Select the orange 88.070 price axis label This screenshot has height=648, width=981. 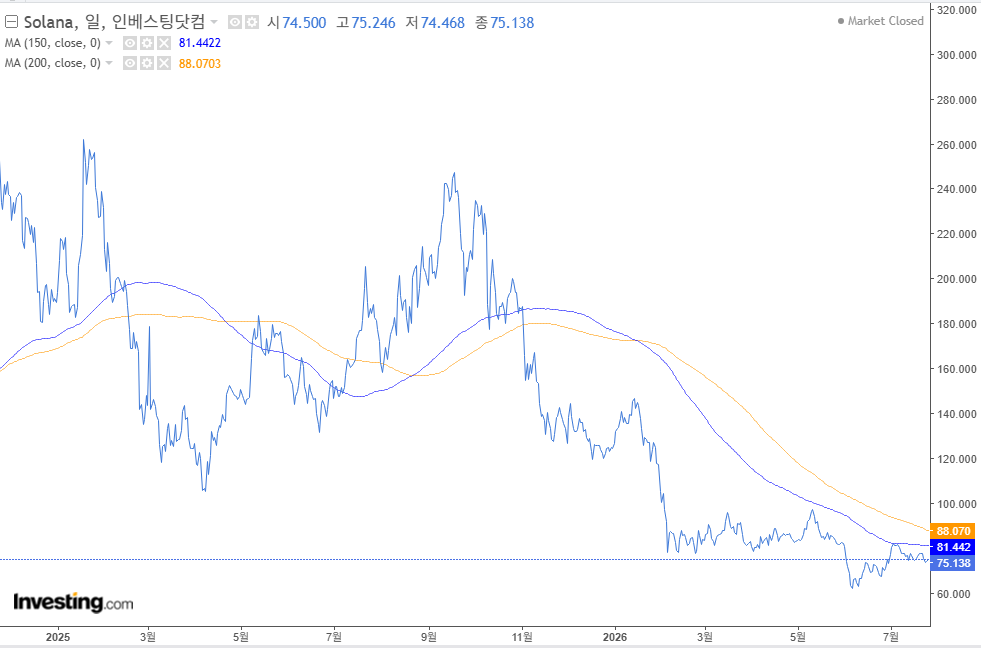[952, 531]
